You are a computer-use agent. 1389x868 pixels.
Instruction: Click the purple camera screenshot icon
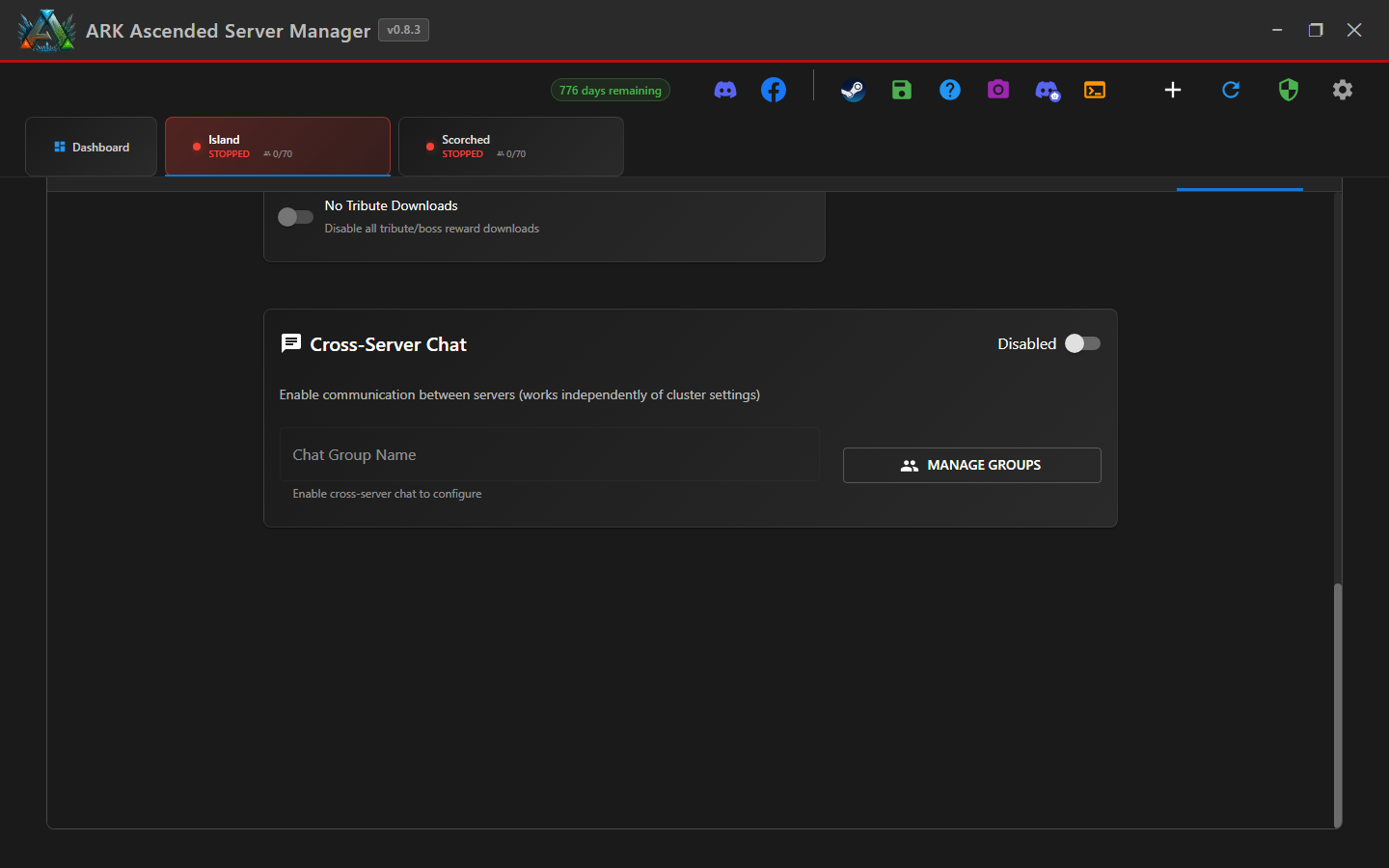click(998, 90)
